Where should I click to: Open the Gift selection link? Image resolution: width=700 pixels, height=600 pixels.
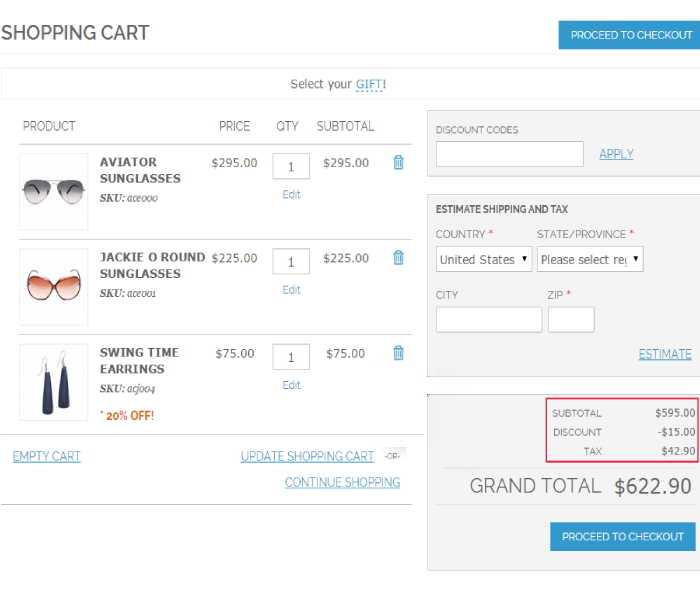(369, 84)
